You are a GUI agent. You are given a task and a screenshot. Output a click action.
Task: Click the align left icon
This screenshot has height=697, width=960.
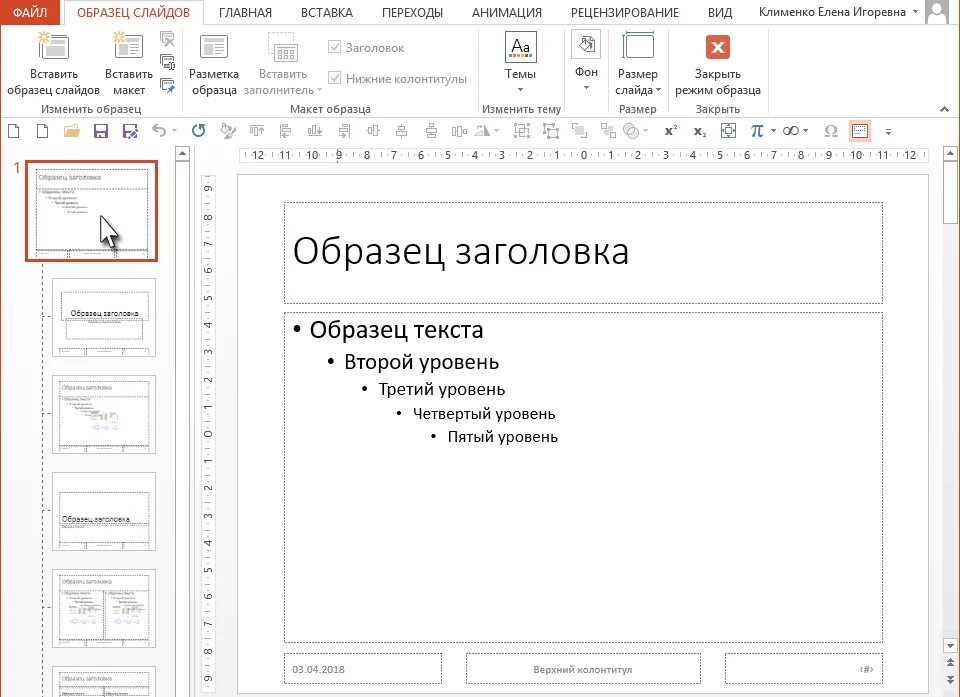click(285, 130)
